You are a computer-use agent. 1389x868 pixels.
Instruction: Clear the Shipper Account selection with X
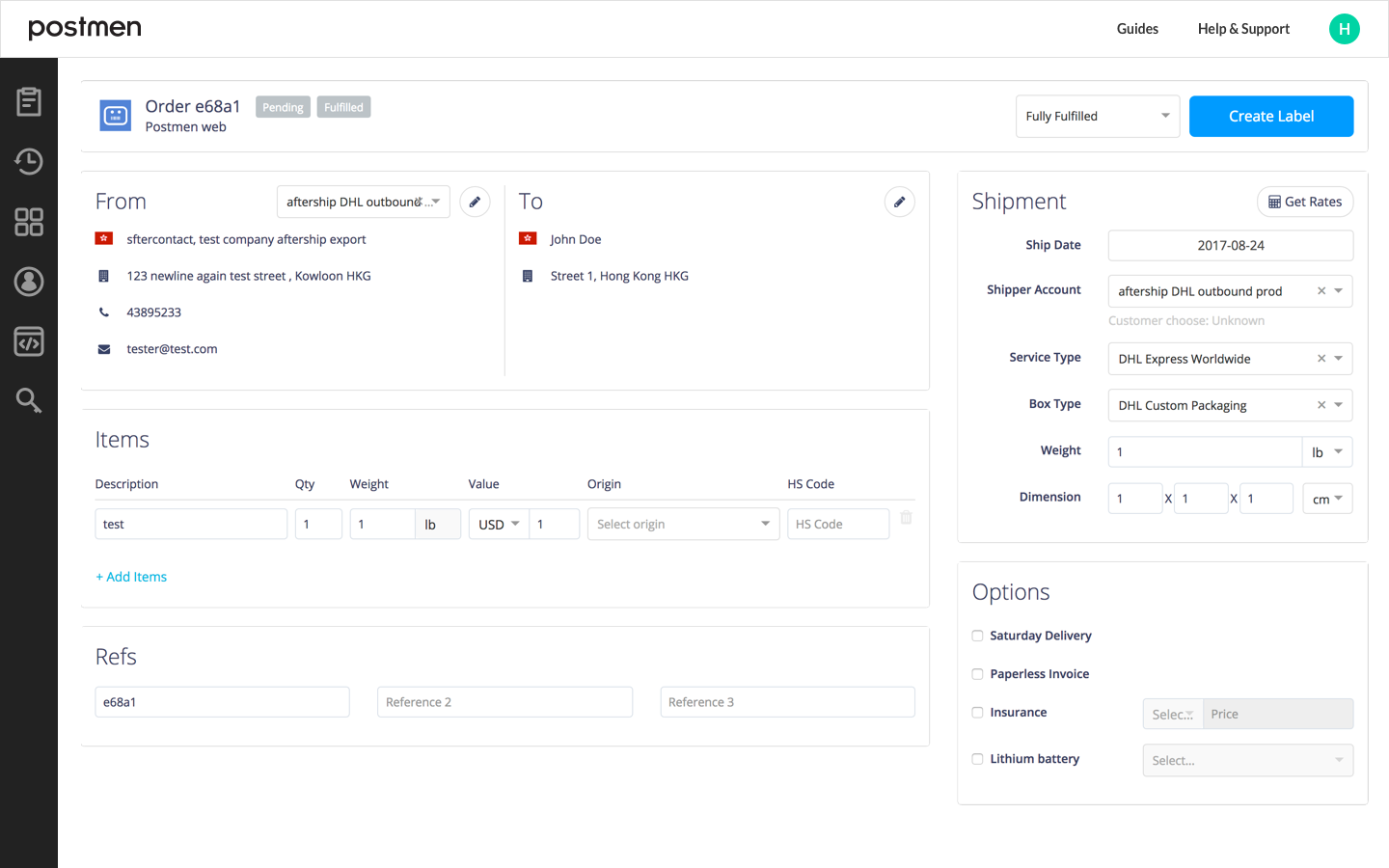[1321, 290]
